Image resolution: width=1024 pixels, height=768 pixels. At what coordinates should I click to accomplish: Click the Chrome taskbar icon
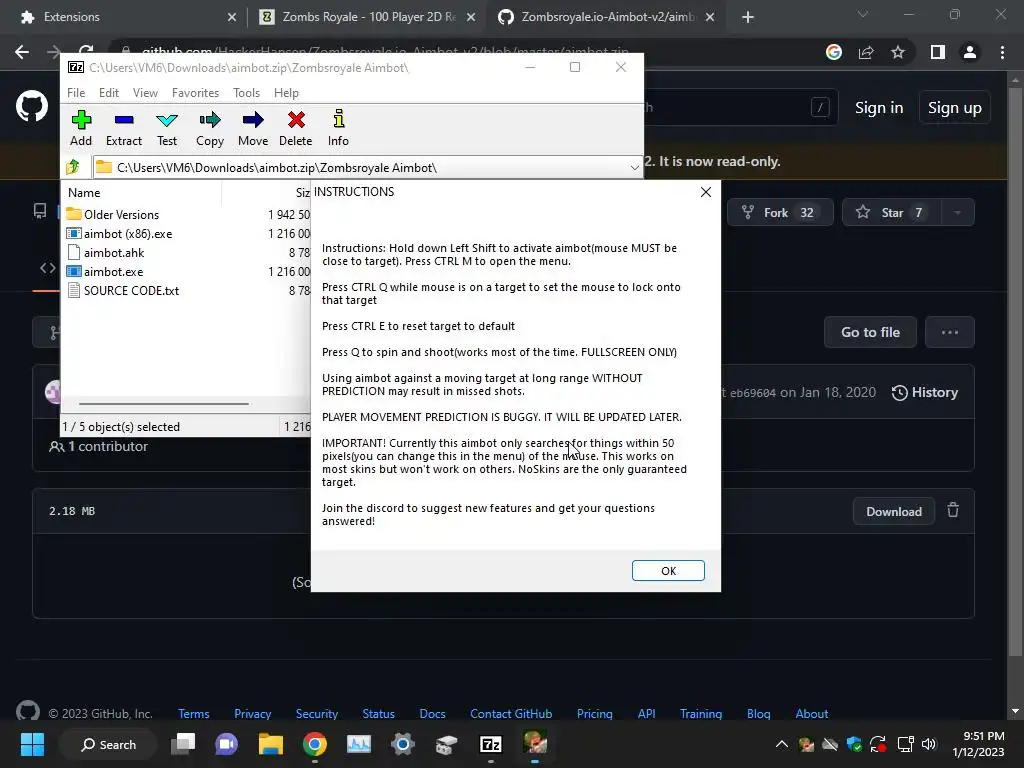[x=315, y=744]
